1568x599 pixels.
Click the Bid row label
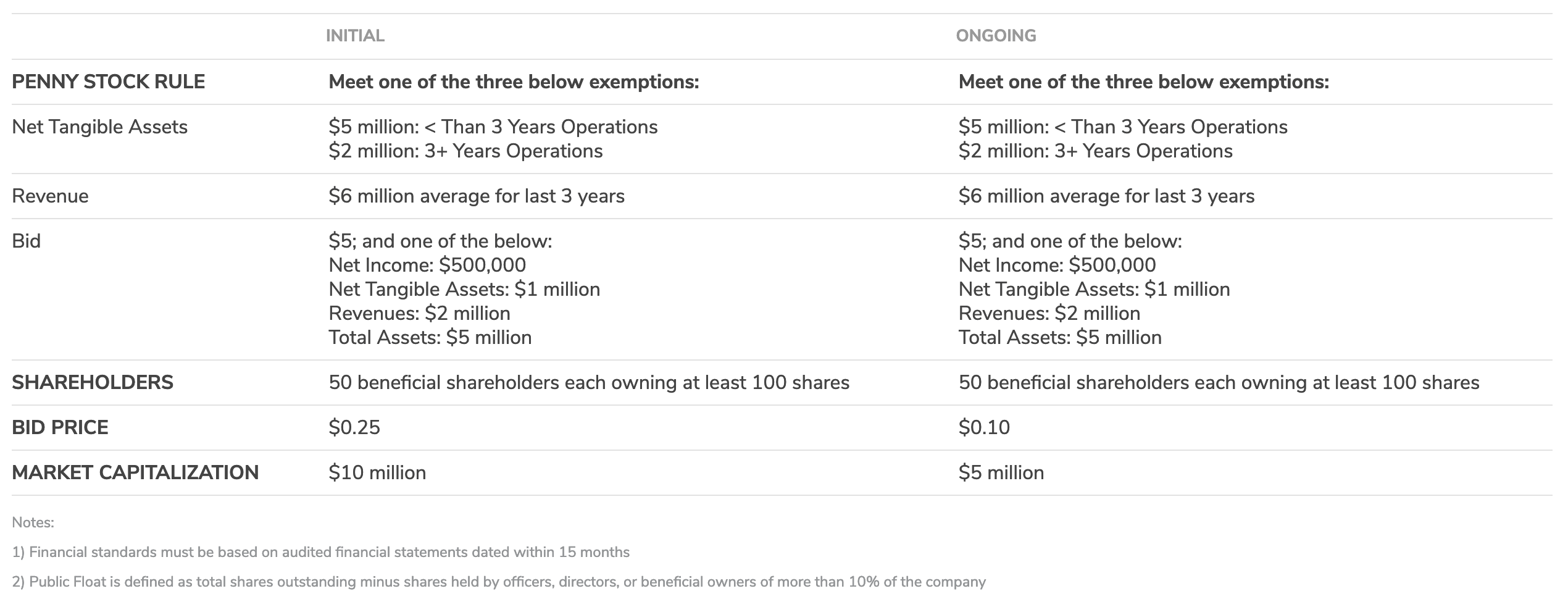click(x=26, y=241)
